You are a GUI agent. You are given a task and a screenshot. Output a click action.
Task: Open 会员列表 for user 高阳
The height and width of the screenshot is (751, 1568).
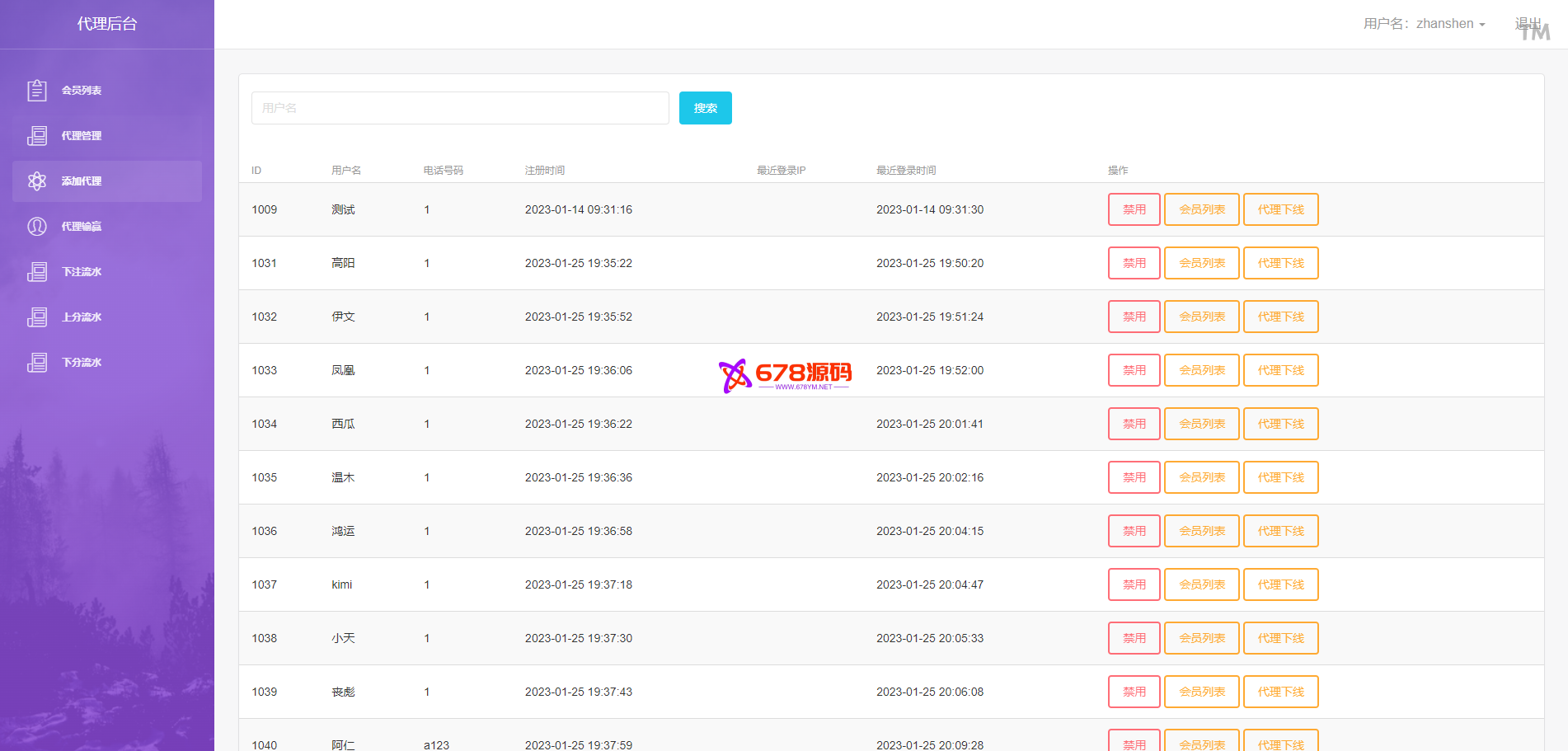[1201, 263]
